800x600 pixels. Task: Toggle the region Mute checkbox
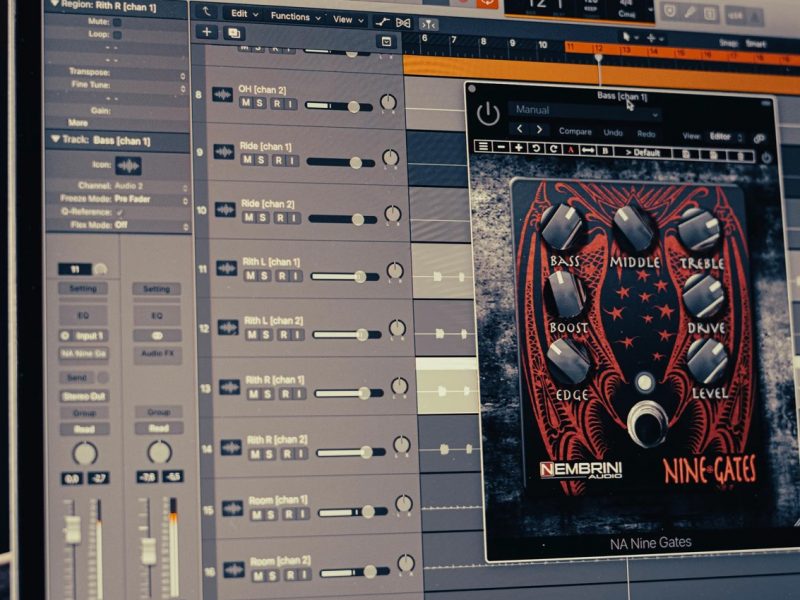(x=117, y=22)
